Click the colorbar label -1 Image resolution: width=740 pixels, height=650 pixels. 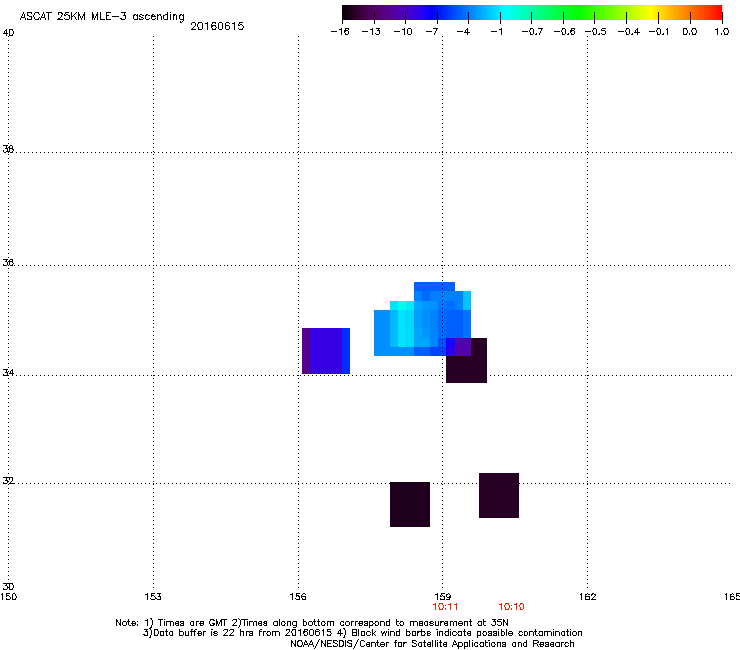(496, 32)
